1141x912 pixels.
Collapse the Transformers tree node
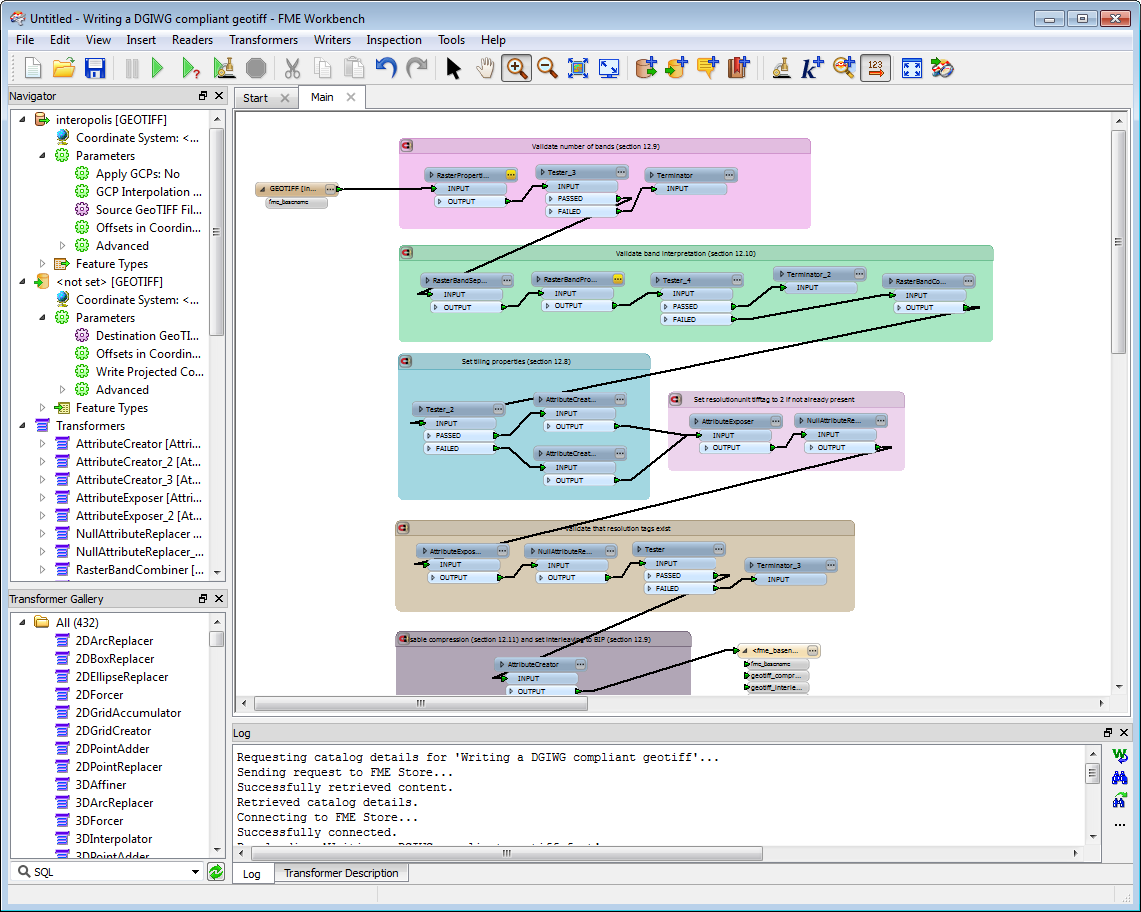23,426
